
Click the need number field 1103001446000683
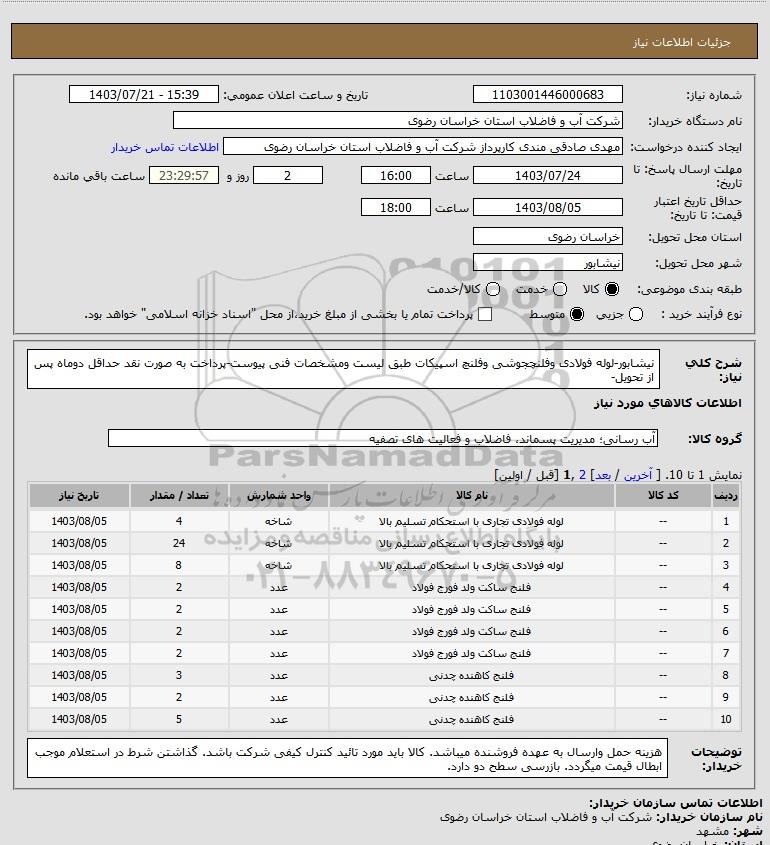point(547,94)
